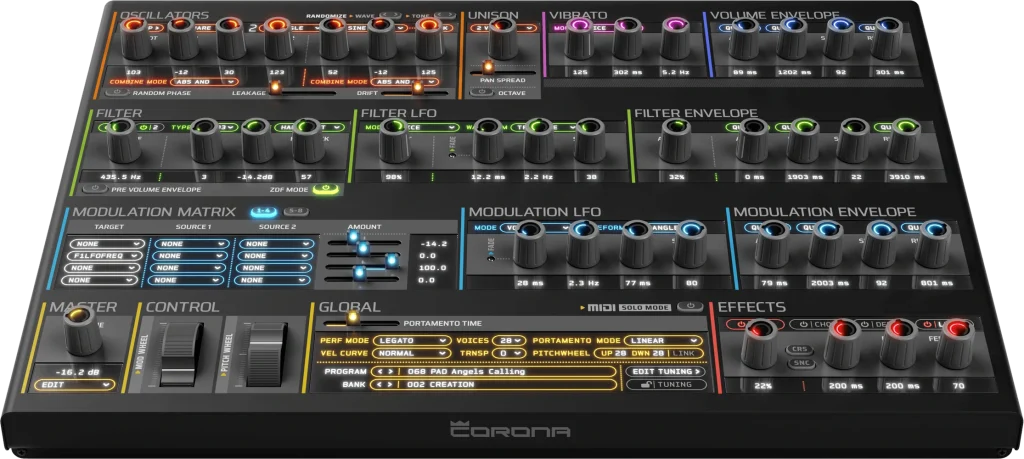Select the previous Program arrow

point(378,372)
